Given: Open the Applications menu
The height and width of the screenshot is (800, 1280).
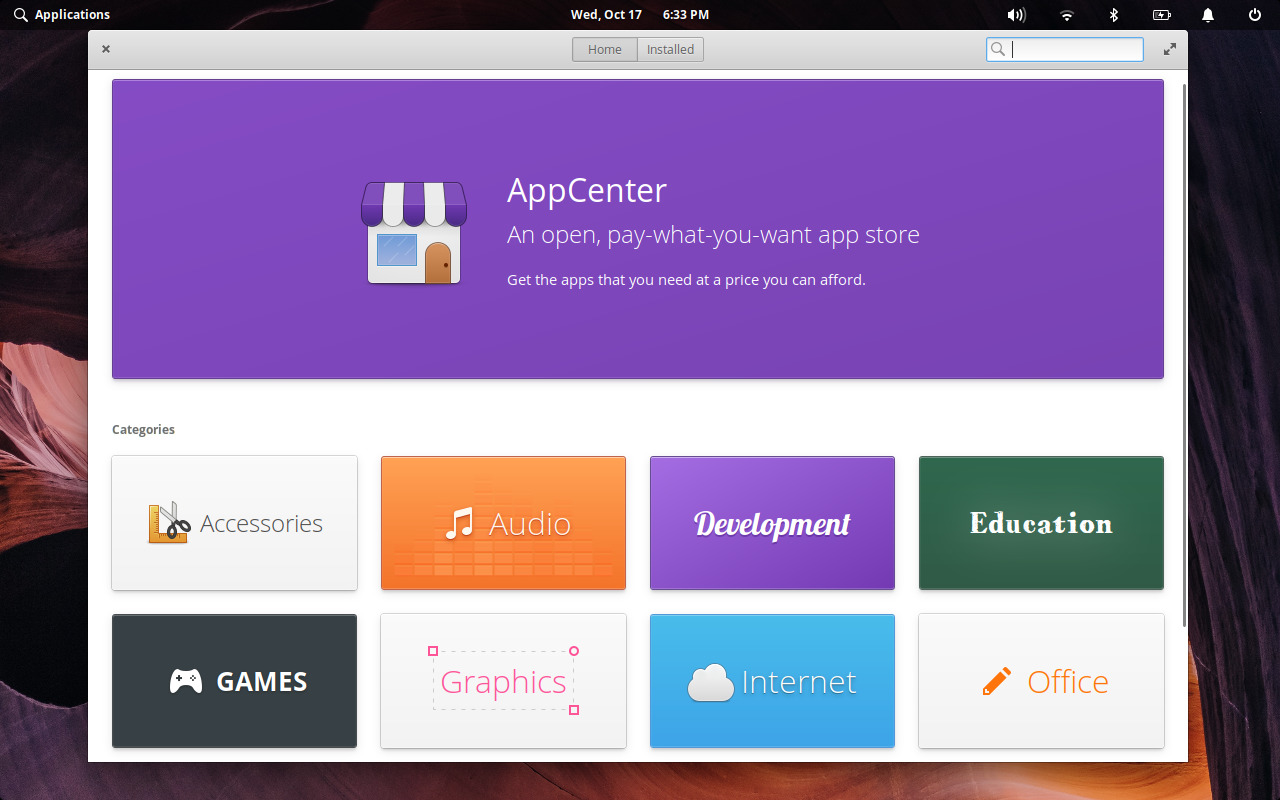Looking at the screenshot, I should coord(62,14).
